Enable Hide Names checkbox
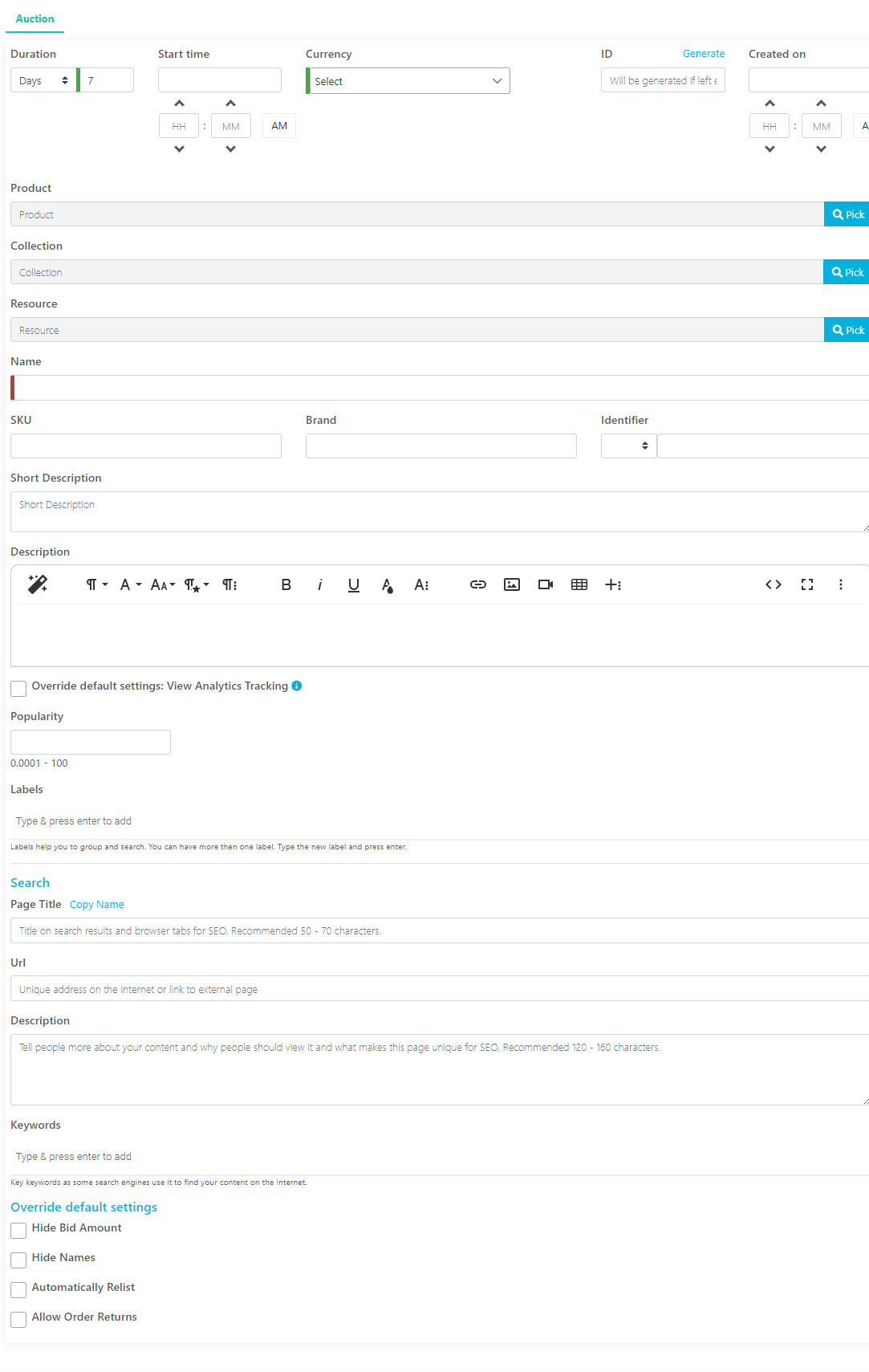The height and width of the screenshot is (1372, 869). point(18,1260)
